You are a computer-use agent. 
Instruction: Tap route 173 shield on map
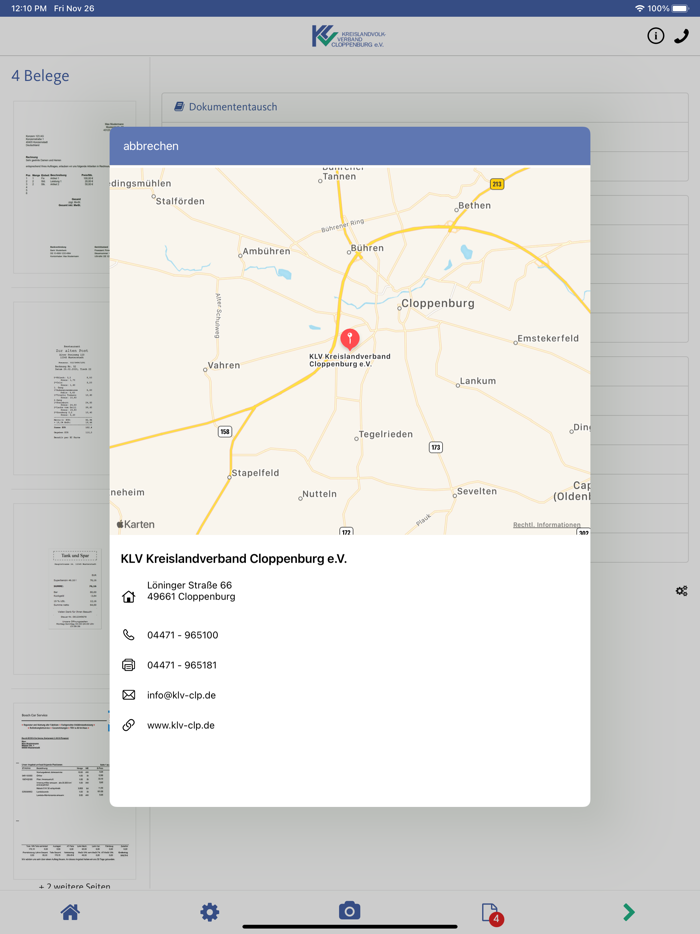tap(435, 447)
